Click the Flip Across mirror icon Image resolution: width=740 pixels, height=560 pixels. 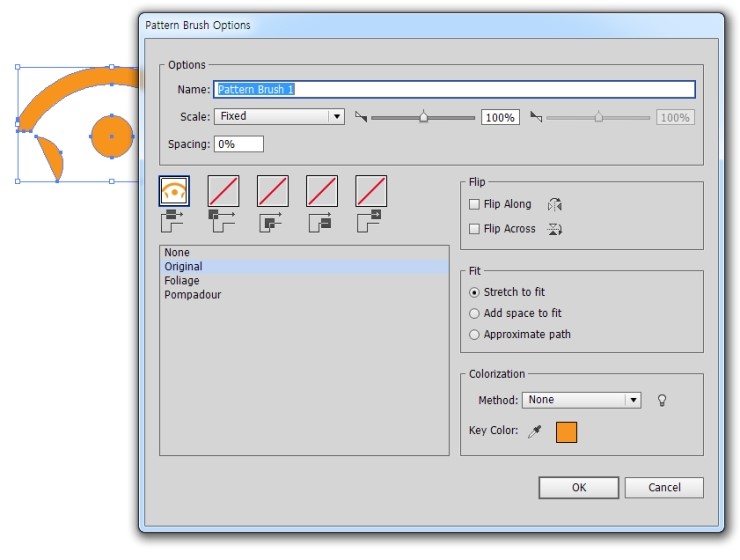tap(555, 229)
